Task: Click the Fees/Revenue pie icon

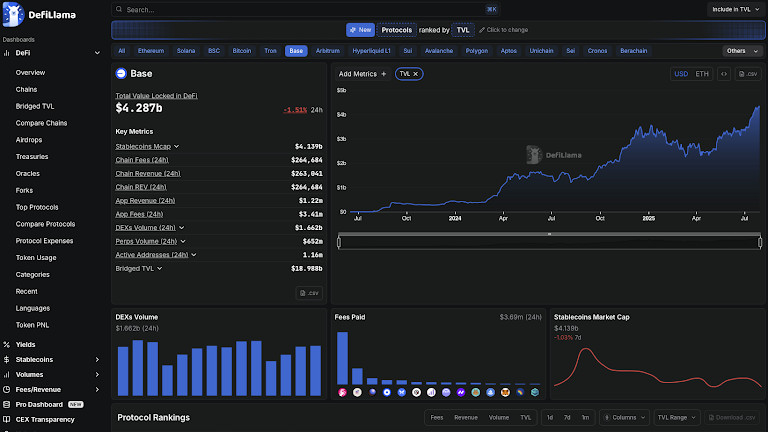Action: click(6, 389)
